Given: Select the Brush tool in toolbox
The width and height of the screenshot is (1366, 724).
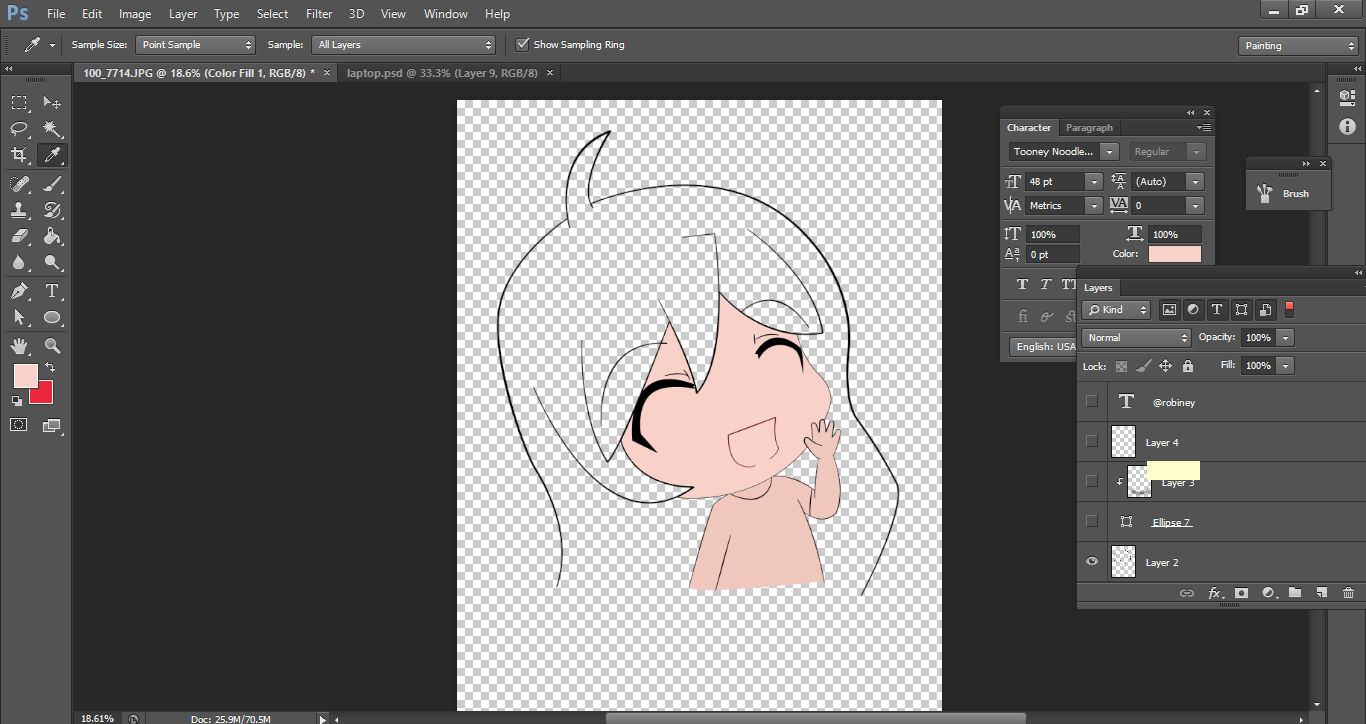Looking at the screenshot, I should [52, 184].
